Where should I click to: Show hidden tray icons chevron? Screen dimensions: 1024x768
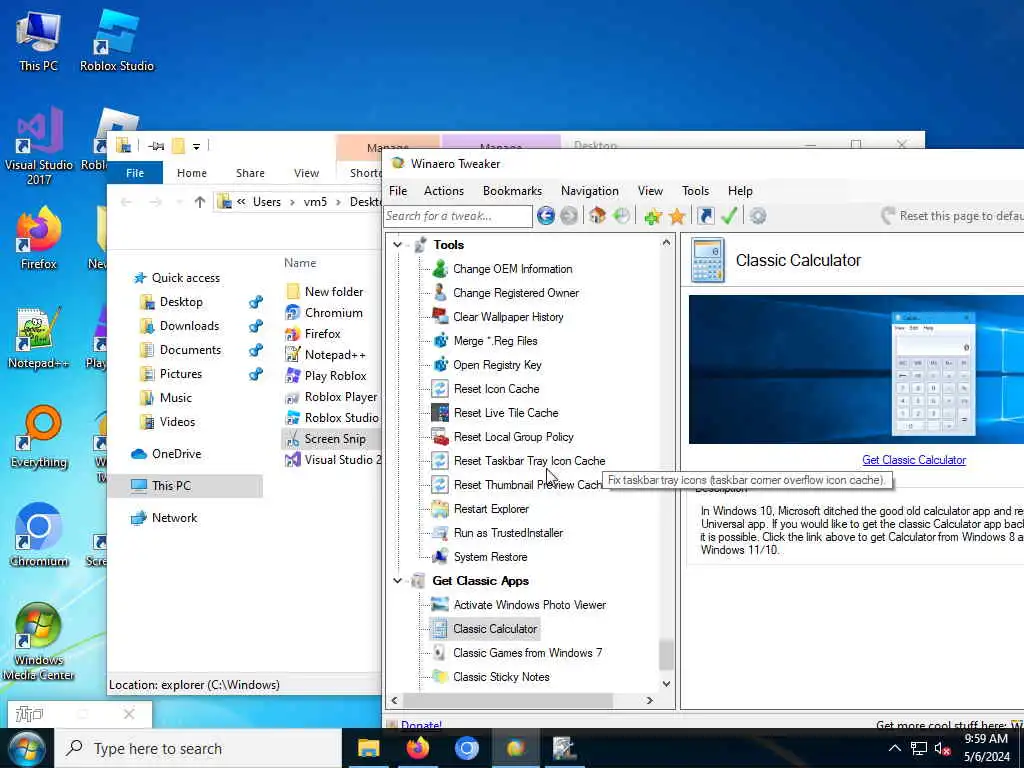[895, 748]
